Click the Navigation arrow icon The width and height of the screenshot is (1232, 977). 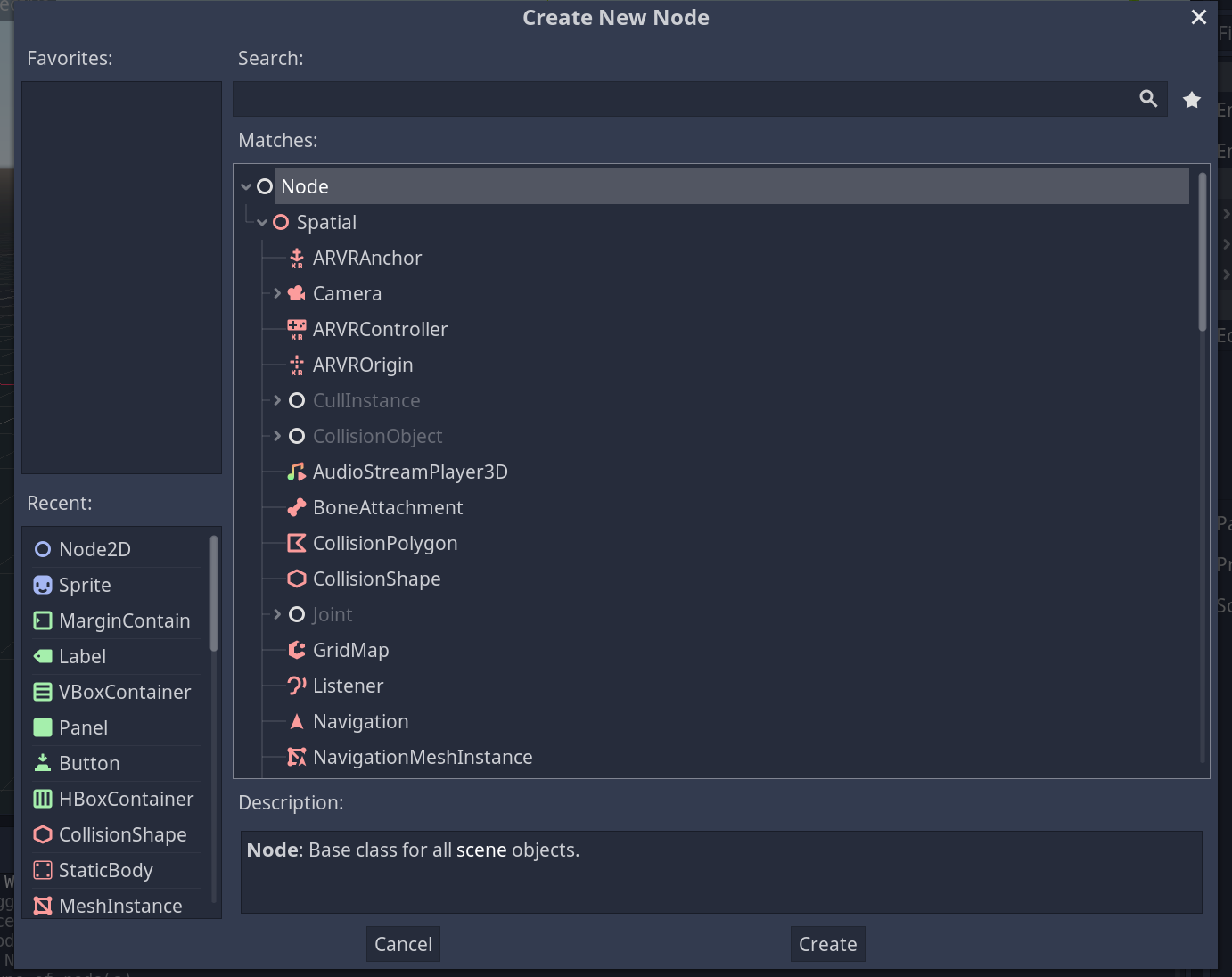(296, 721)
